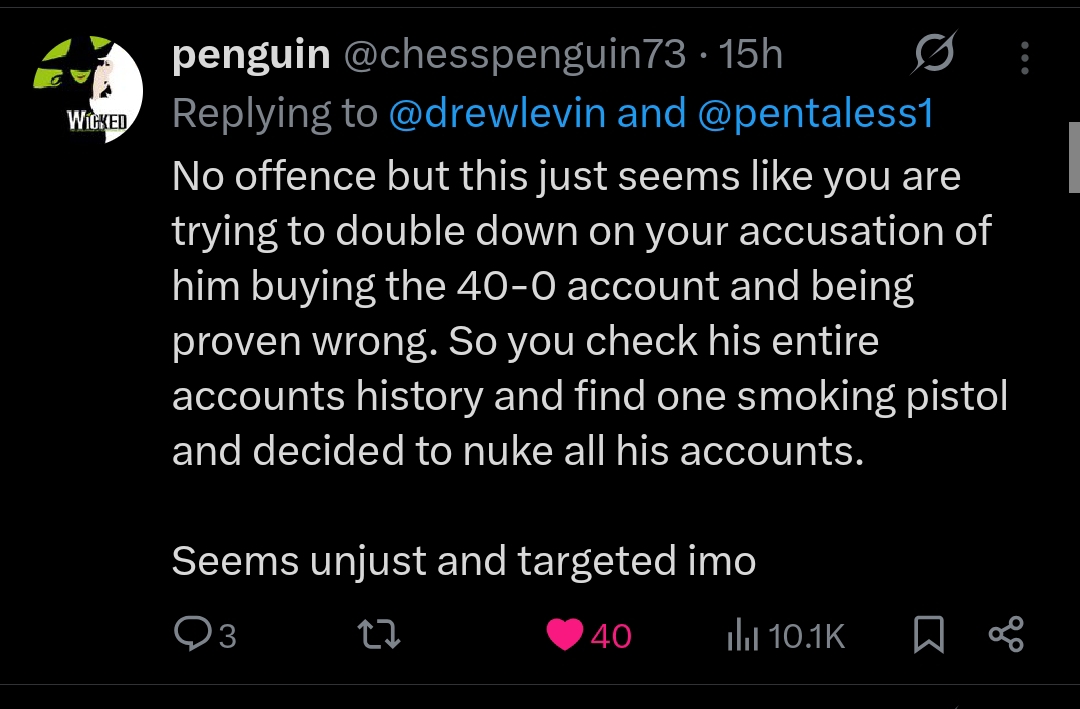Bookmark this tweet
The image size is (1080, 709).
pos(929,634)
